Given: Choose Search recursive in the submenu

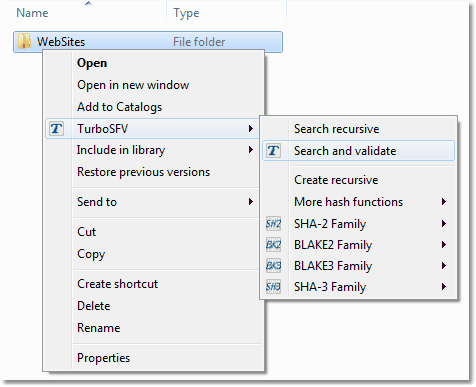Looking at the screenshot, I should [358, 129].
